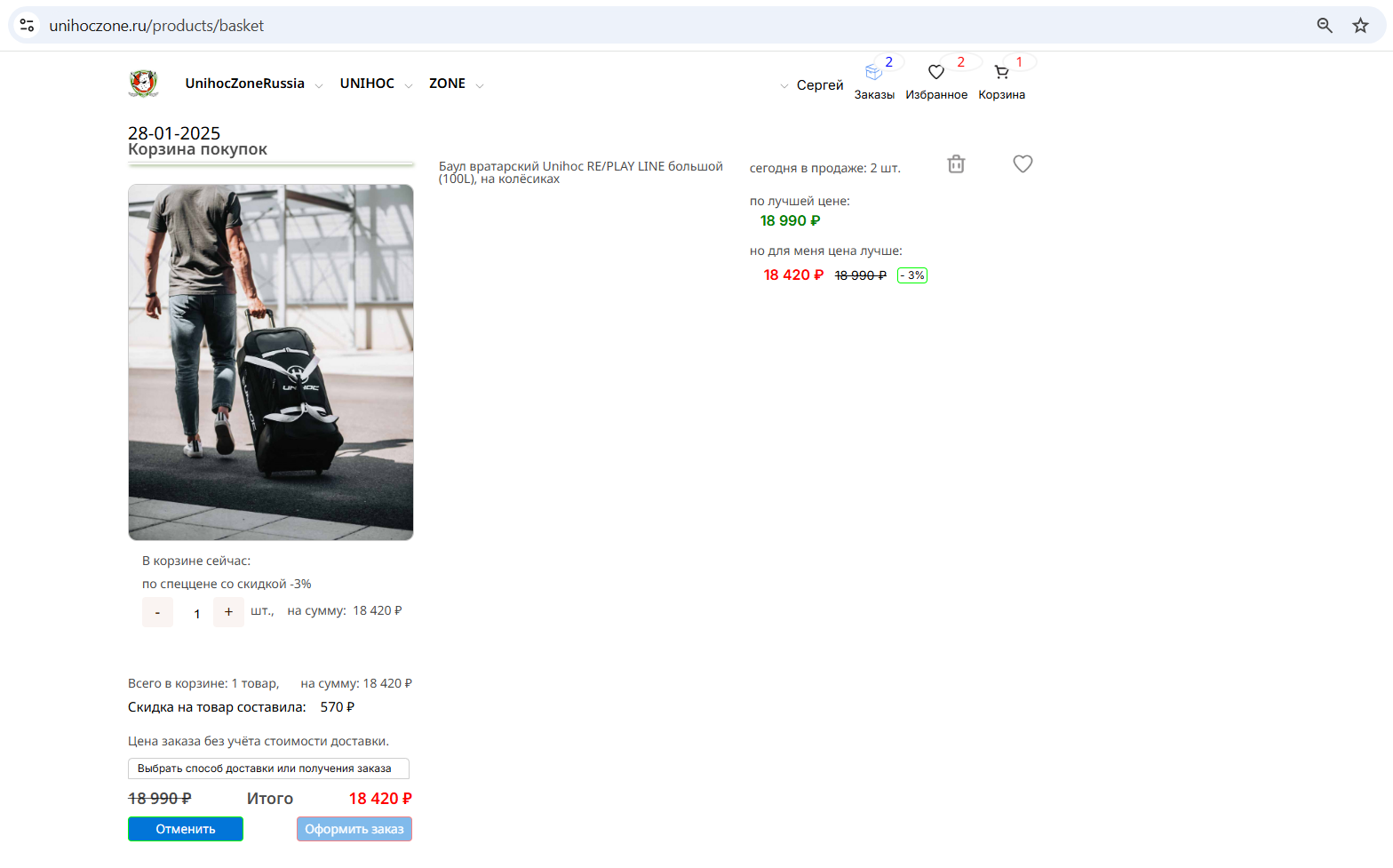Open the Unihoc RE/PLAY LINE bag product title
The width and height of the screenshot is (1393, 868).
point(580,172)
